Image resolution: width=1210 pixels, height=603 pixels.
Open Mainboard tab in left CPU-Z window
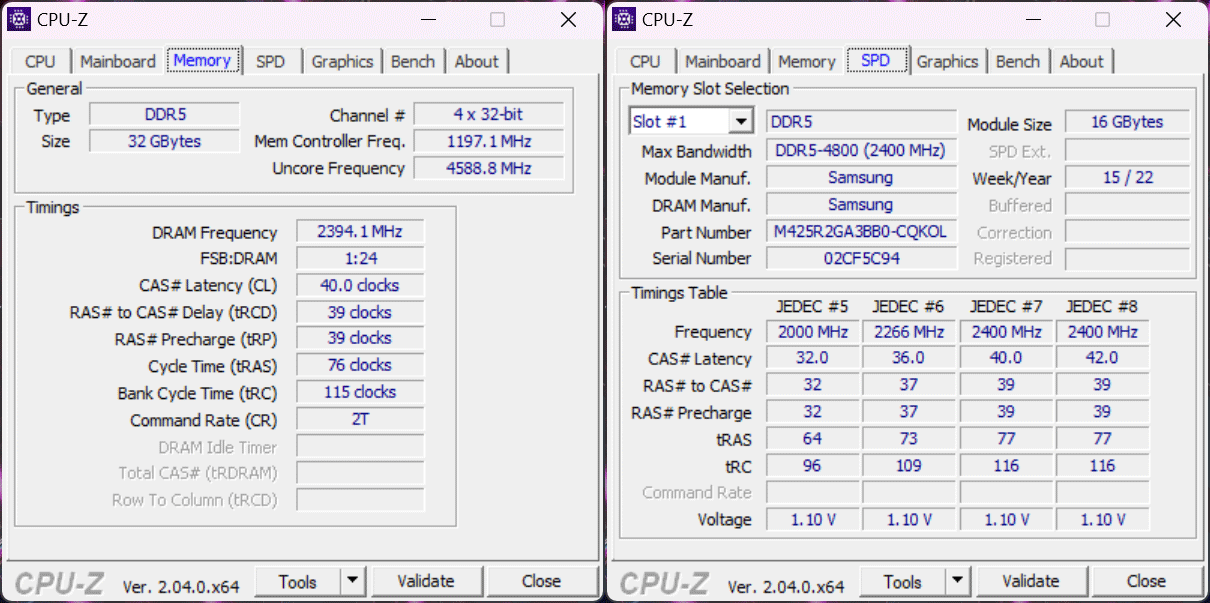[118, 61]
